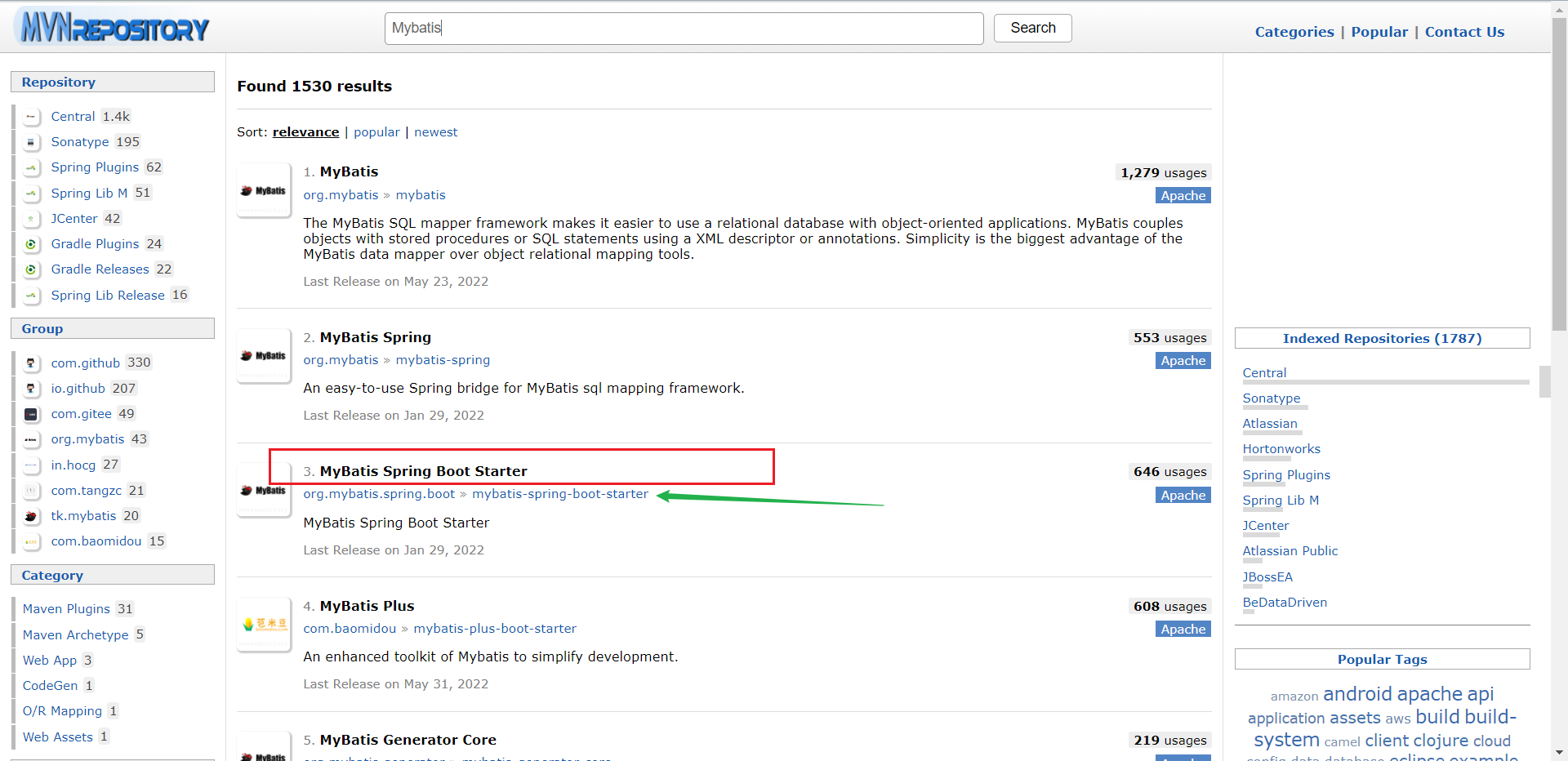1568x761 pixels.
Task: Click the 553 usages badge
Action: (x=1169, y=338)
